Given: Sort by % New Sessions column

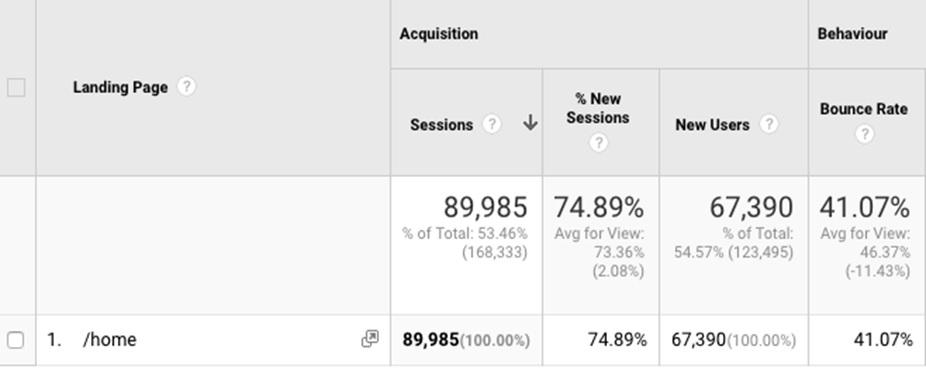Looking at the screenshot, I should 598,108.
